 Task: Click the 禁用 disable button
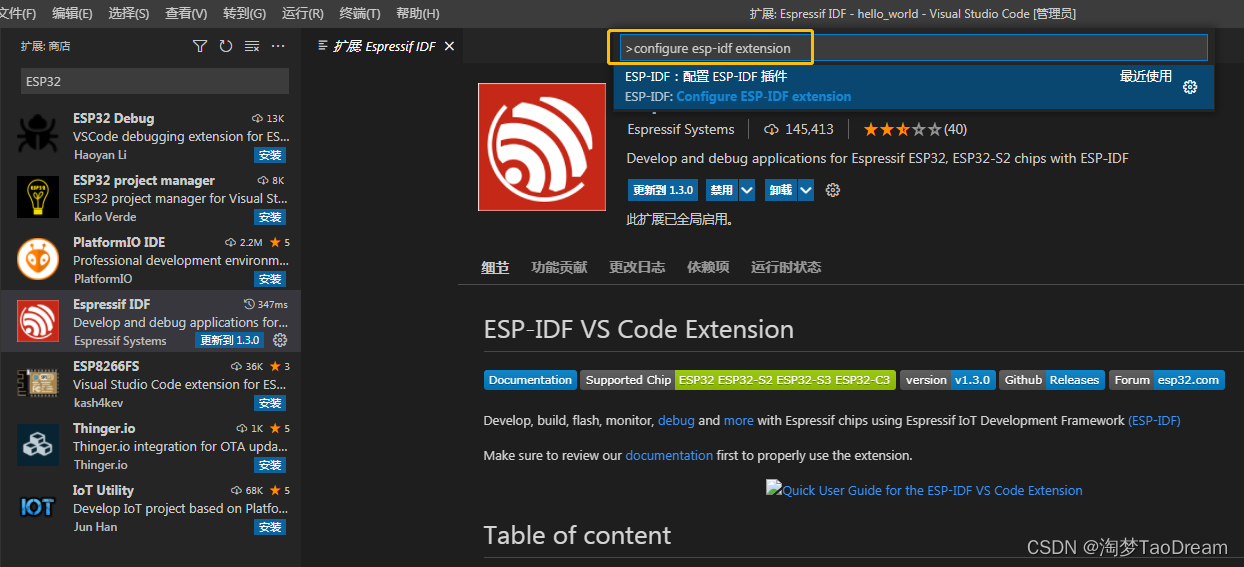tap(721, 190)
